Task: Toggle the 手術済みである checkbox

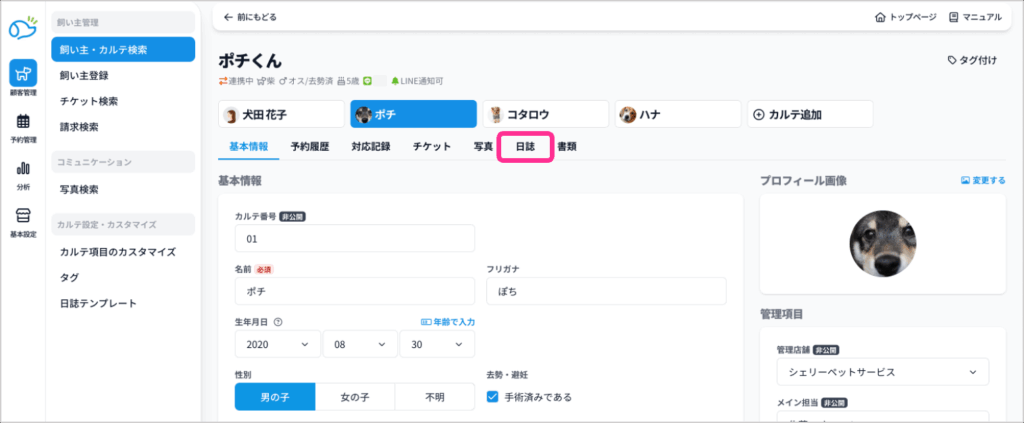Action: (x=492, y=397)
